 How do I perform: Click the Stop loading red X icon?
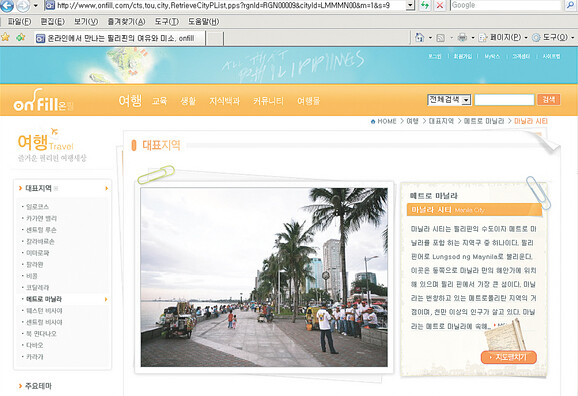pyautogui.click(x=439, y=6)
